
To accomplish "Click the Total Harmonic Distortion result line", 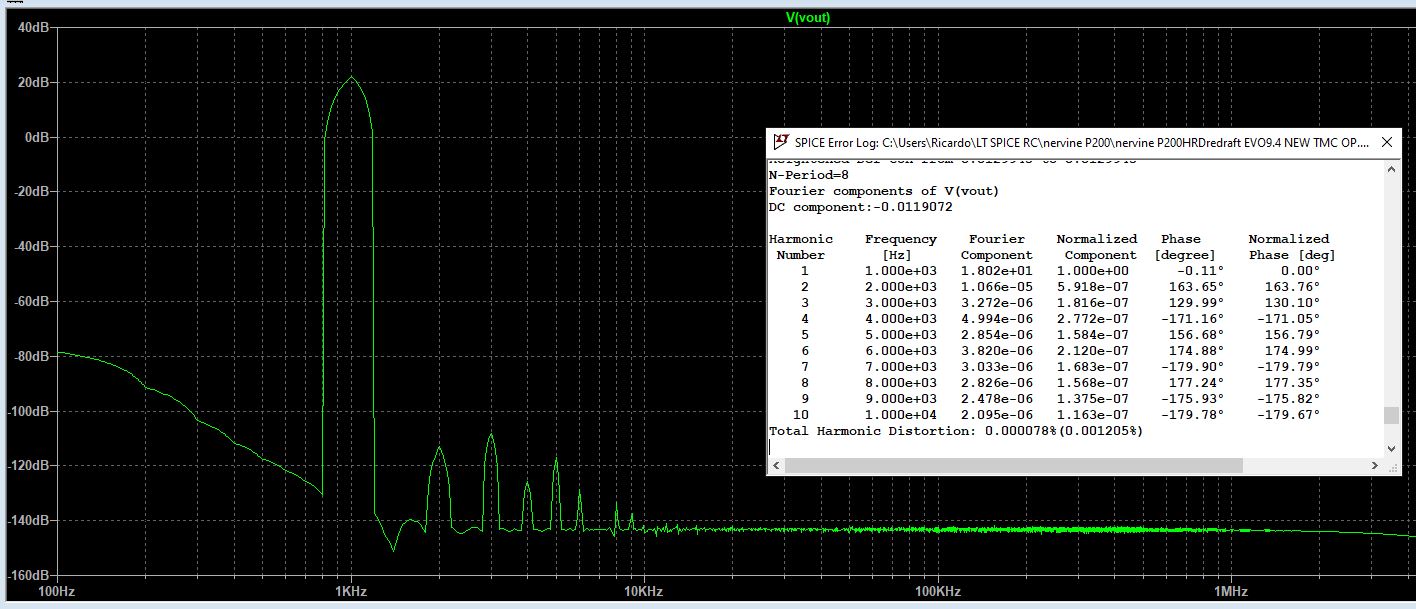I will (955, 431).
